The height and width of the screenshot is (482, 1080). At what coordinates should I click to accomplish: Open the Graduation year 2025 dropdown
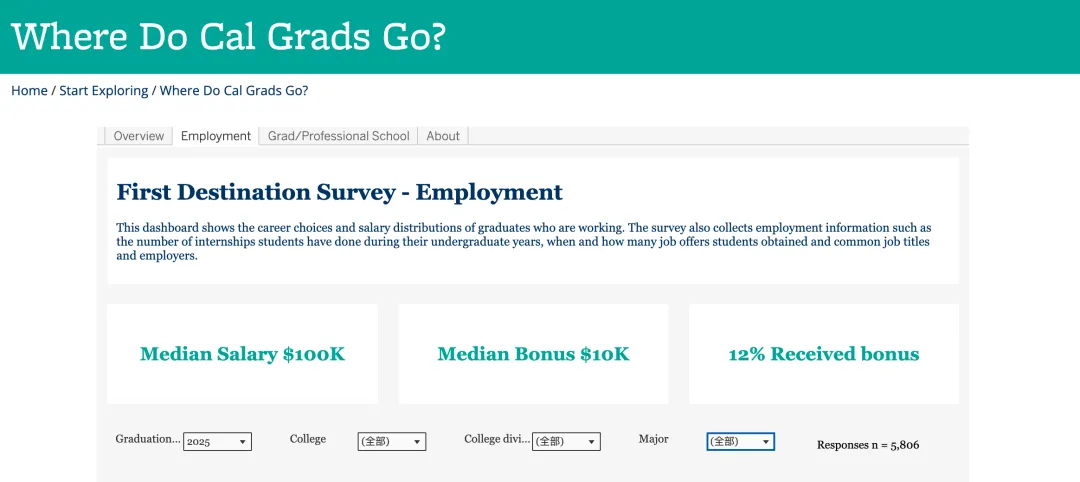[217, 441]
